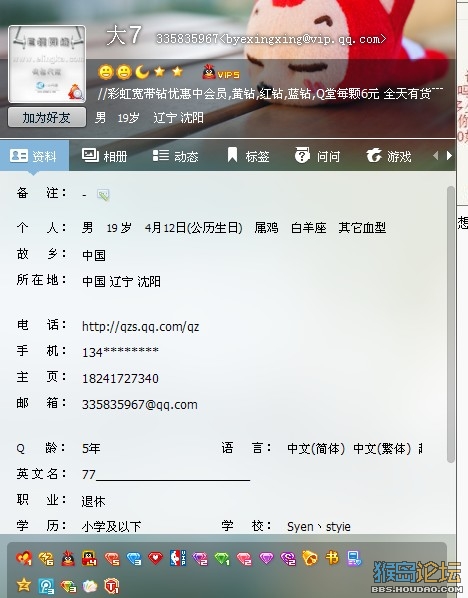Click the gold star Z badge
This screenshot has height=598, width=468.
pos(24,585)
